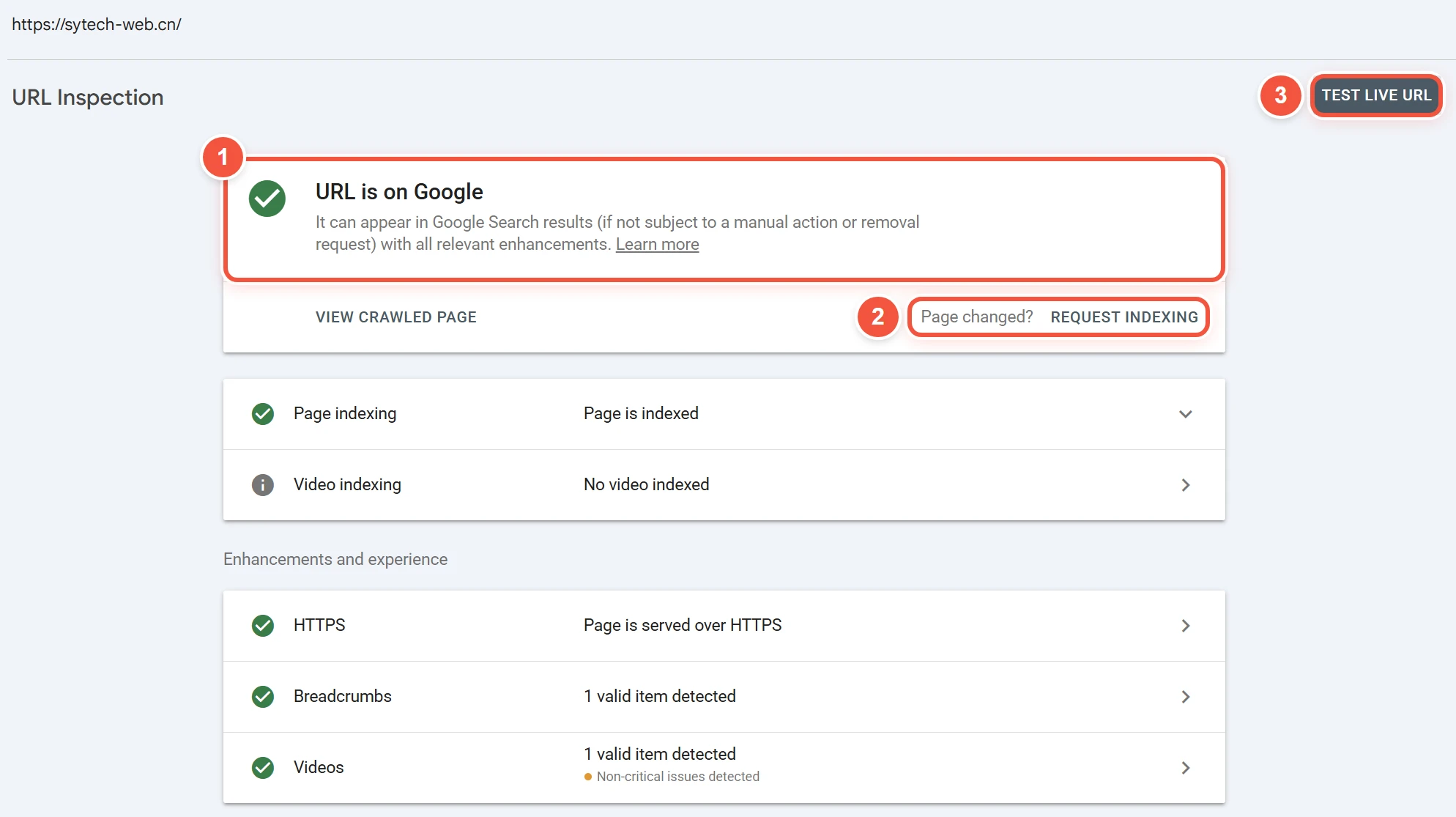Click the Video indexing label
1456x817 pixels.
347,484
